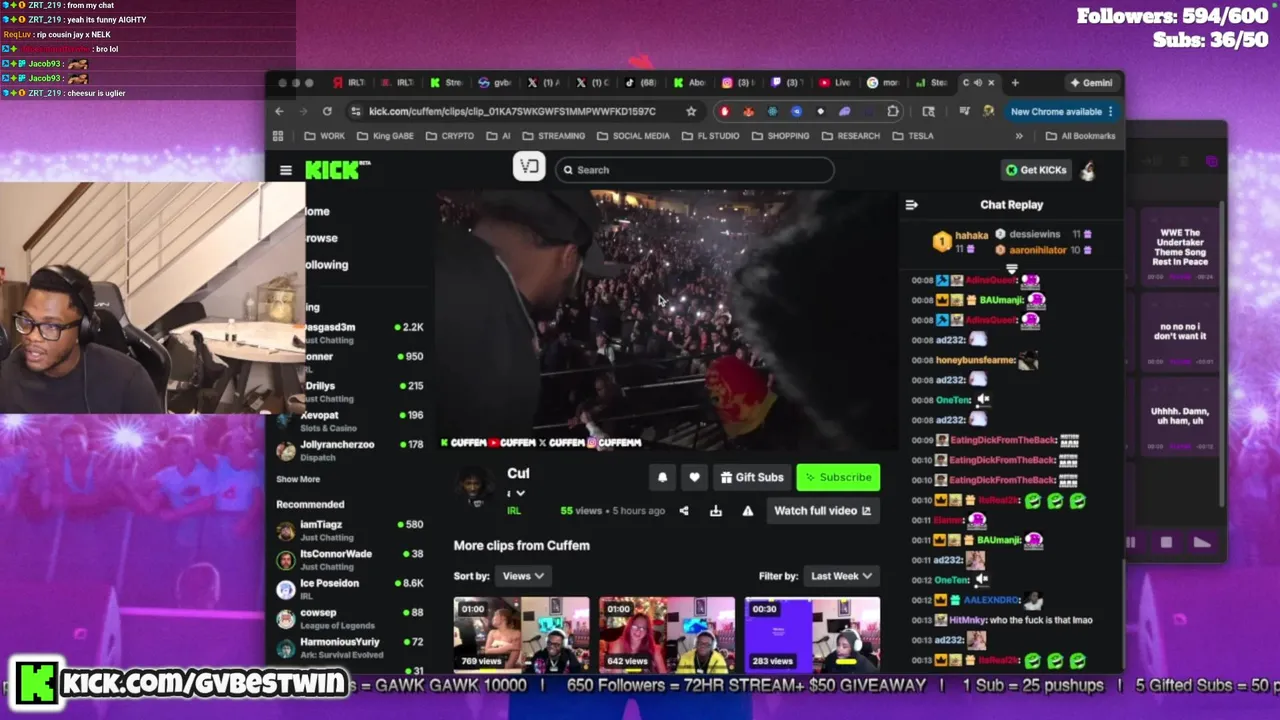Switch to the Instagram browser tab
This screenshot has height=720, width=1280.
point(737,83)
